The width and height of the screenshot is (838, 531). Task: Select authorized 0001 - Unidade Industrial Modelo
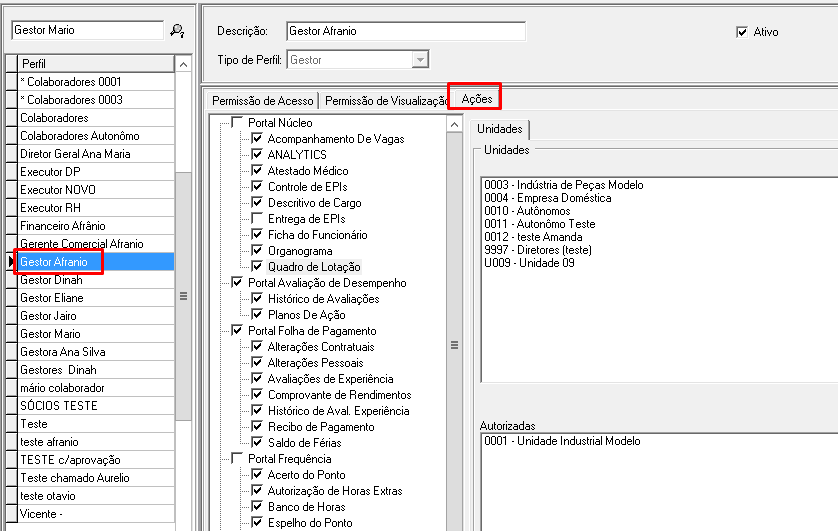pyautogui.click(x=561, y=441)
